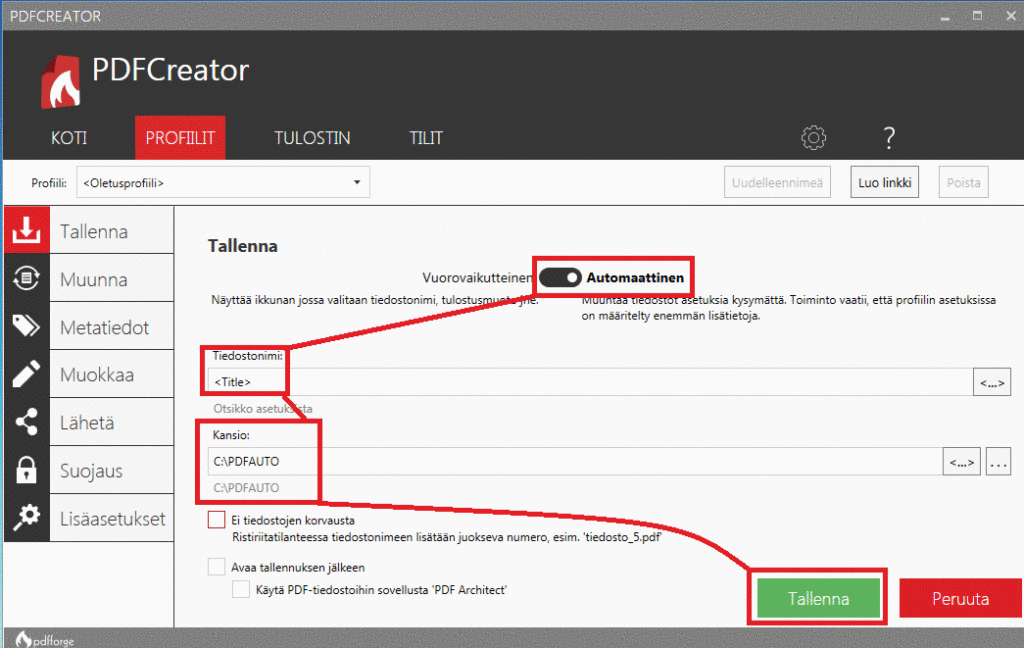Click the Lisäasetukset gear-wrench icon
Screen dimensions: 1024x648
pos(27,517)
